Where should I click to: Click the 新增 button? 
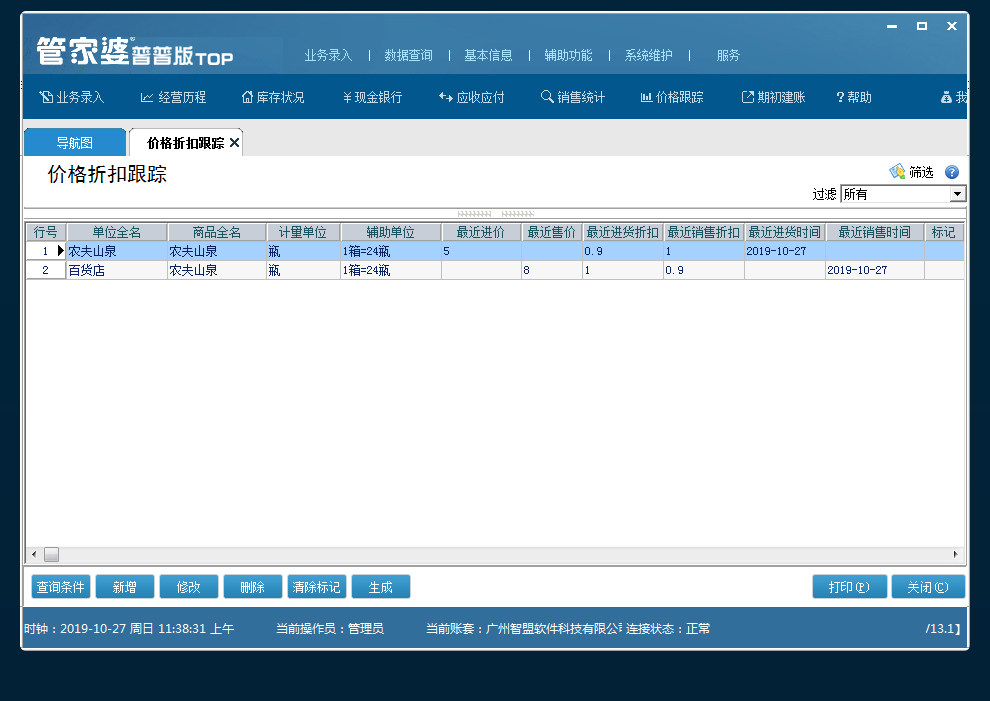coord(124,587)
